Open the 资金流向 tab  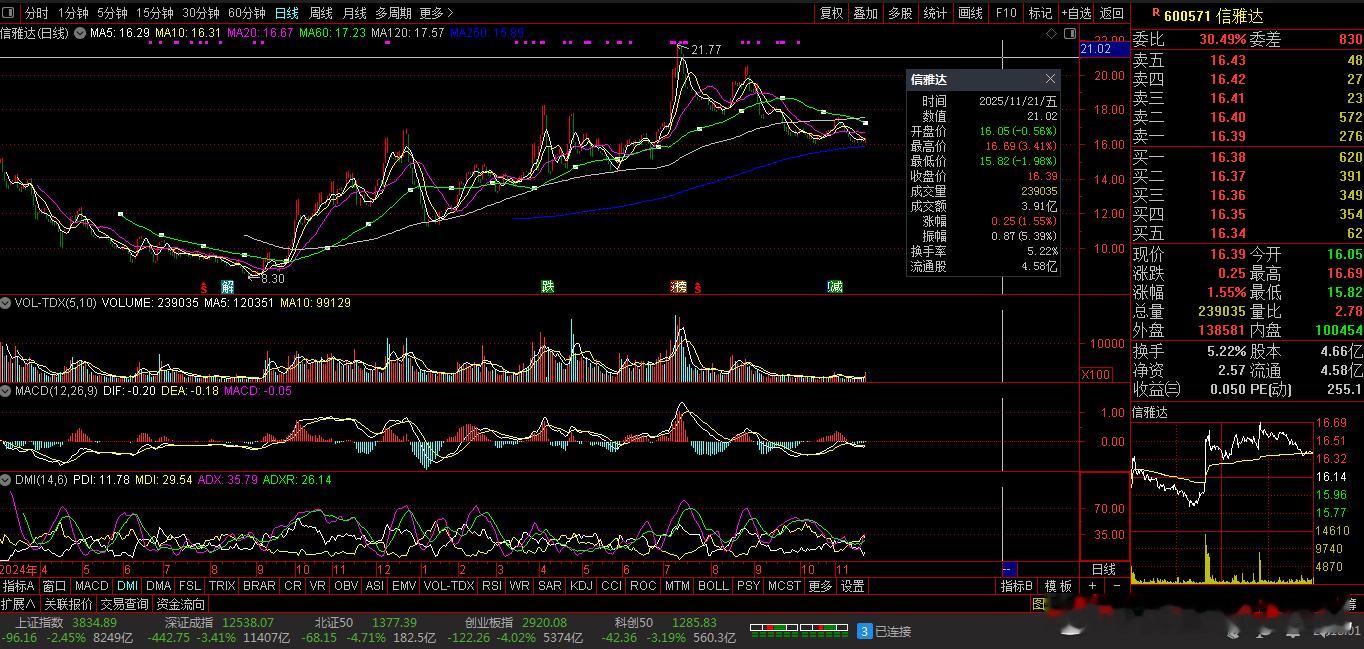click(181, 604)
